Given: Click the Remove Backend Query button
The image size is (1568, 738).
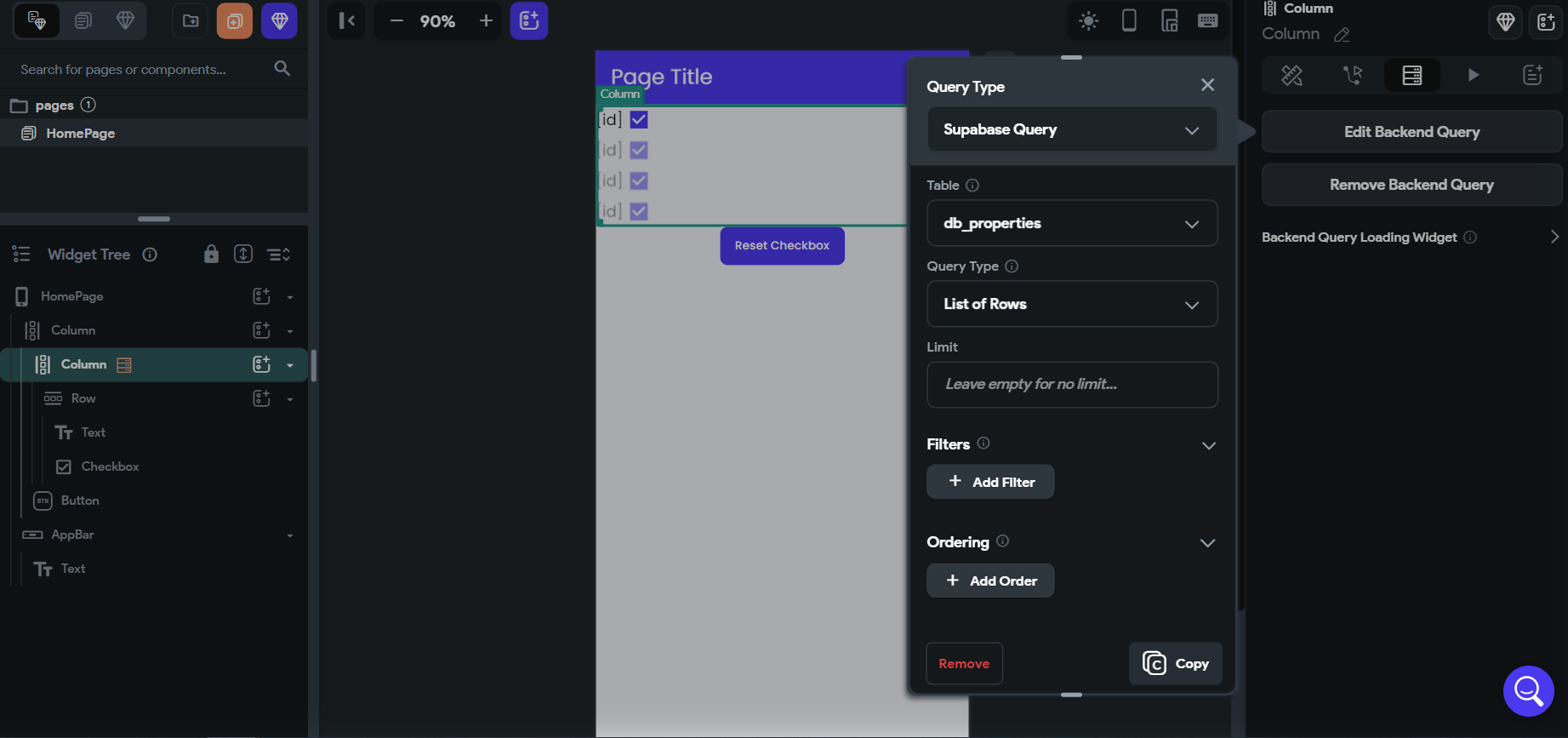Looking at the screenshot, I should click(1412, 185).
